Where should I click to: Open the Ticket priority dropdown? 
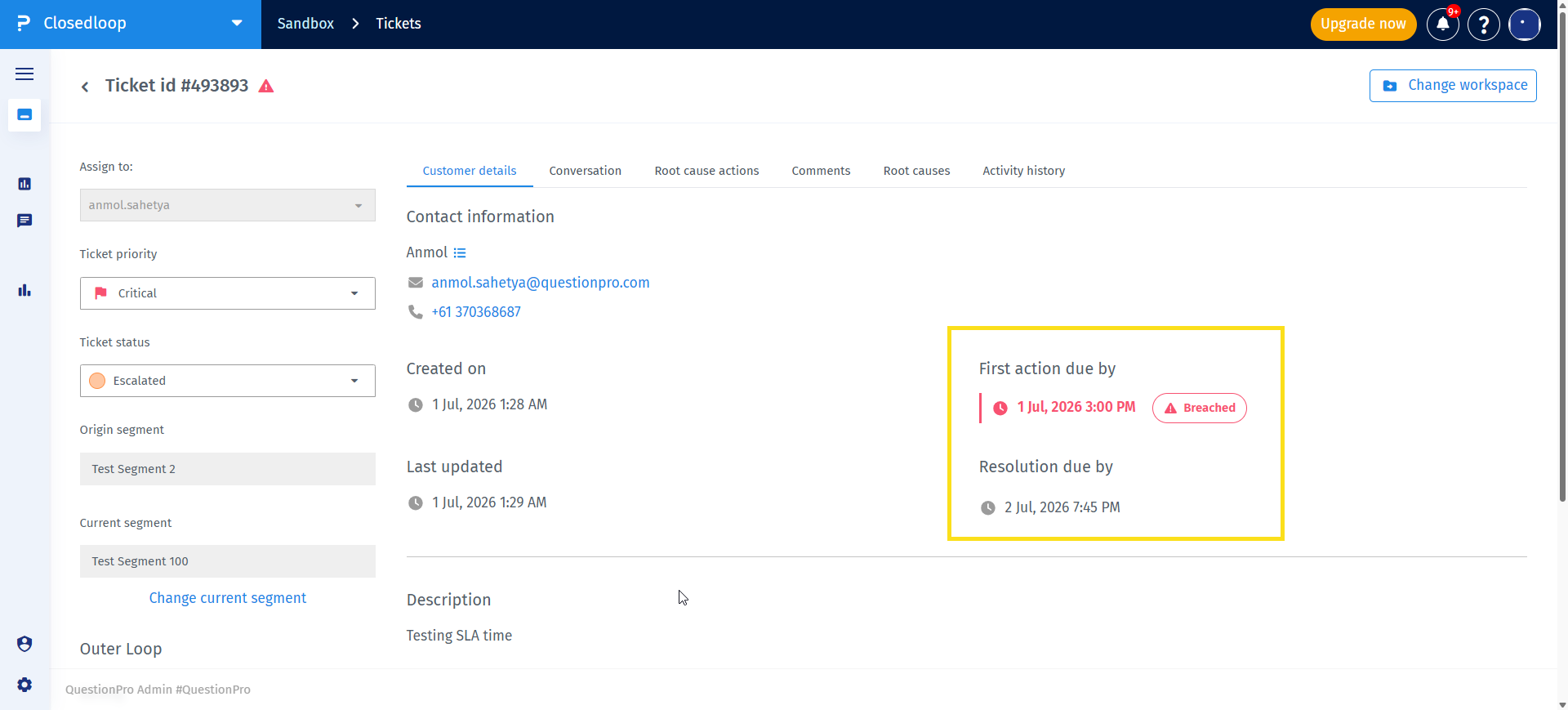tap(227, 293)
